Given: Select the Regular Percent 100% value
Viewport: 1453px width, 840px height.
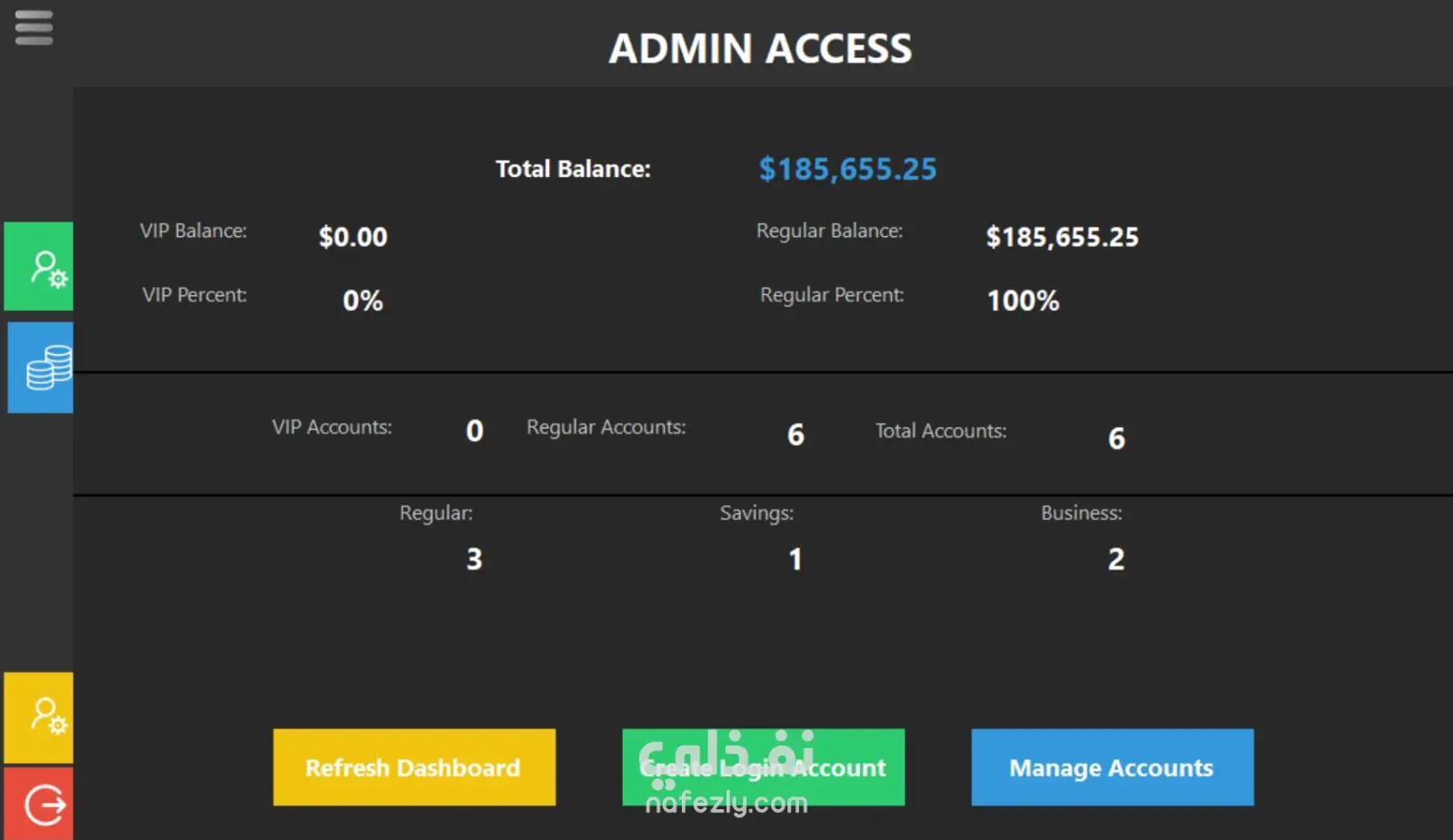Looking at the screenshot, I should (x=1023, y=301).
